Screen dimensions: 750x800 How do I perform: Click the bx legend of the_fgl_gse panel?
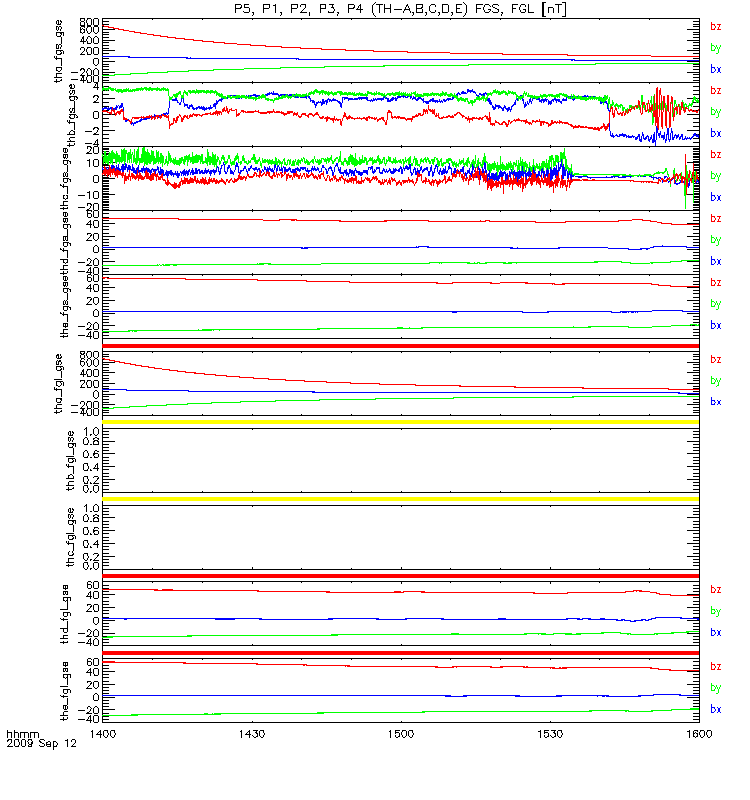(x=716, y=710)
